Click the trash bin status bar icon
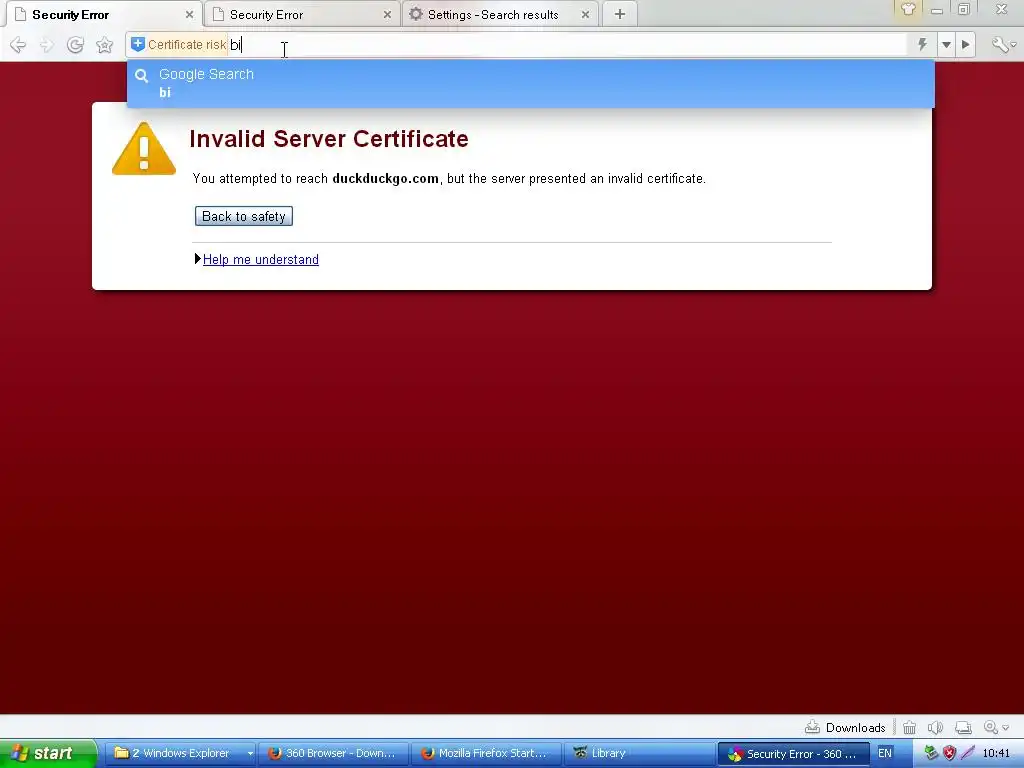This screenshot has width=1024, height=768. (x=909, y=727)
